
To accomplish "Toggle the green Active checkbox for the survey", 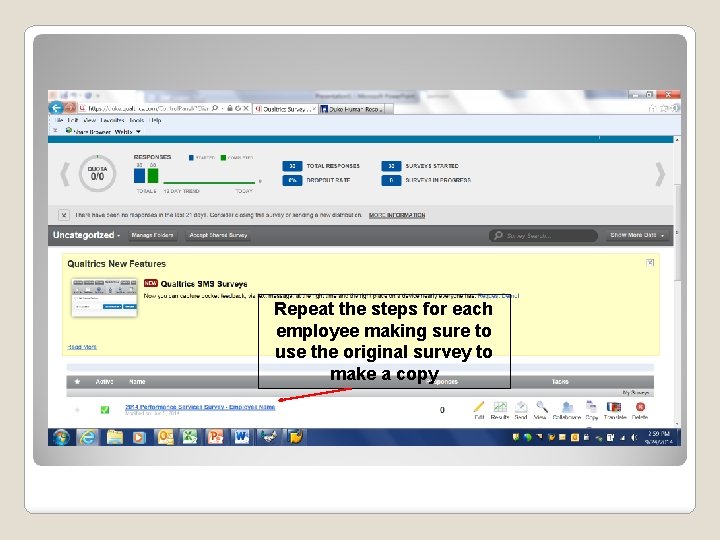I will click(x=105, y=410).
